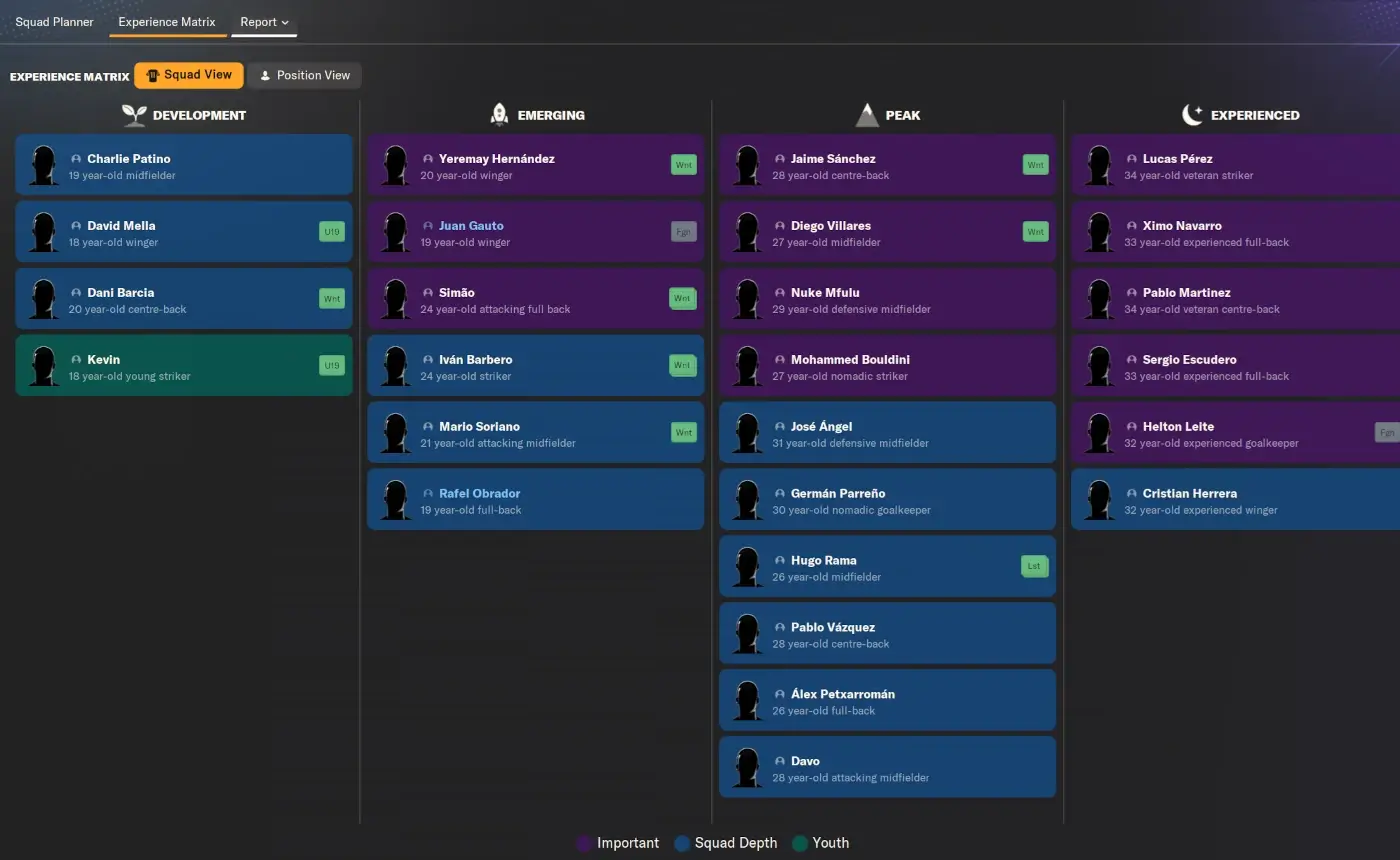Click Helton Leite's Fgn badge
Screen dimensions: 1400x860
pyautogui.click(x=1387, y=433)
